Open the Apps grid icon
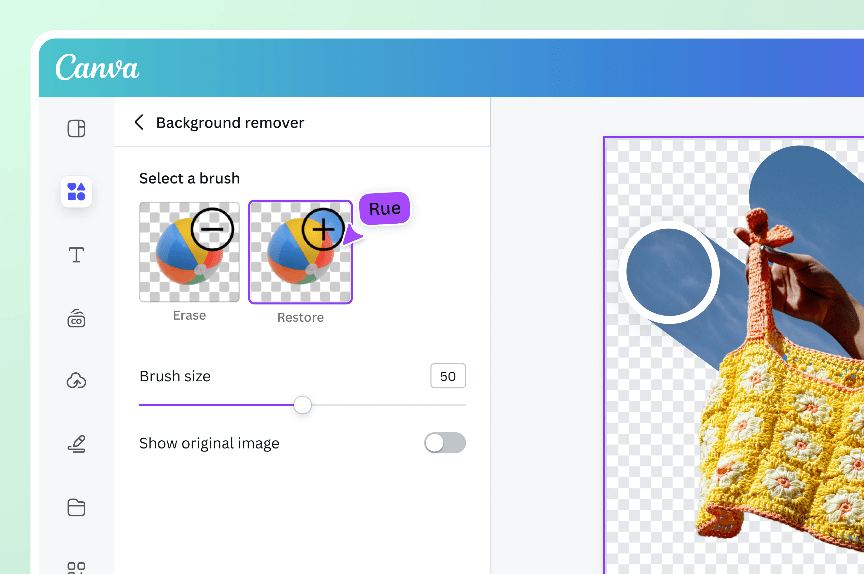 (76, 566)
